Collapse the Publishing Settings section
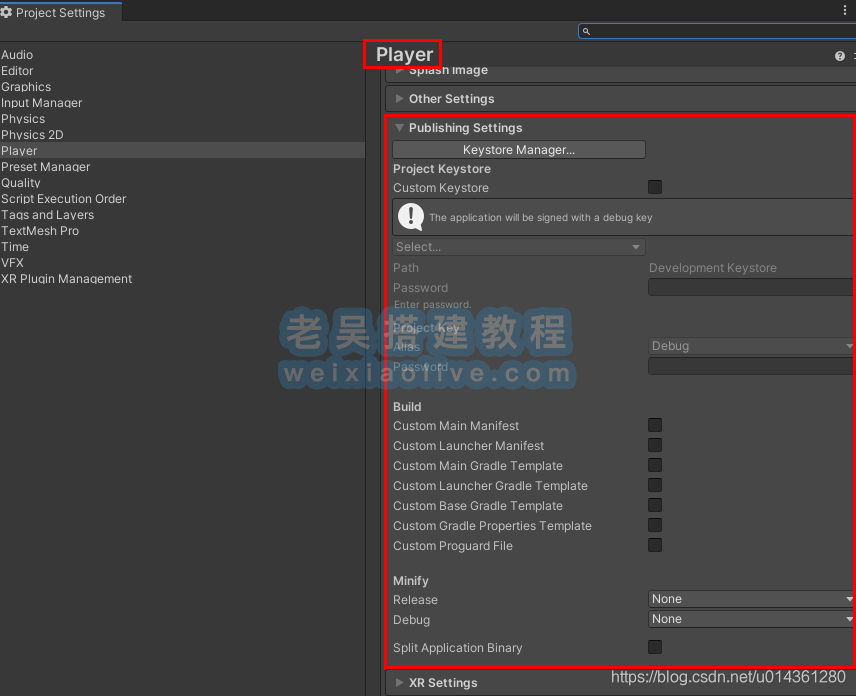The width and height of the screenshot is (856, 696). point(399,127)
